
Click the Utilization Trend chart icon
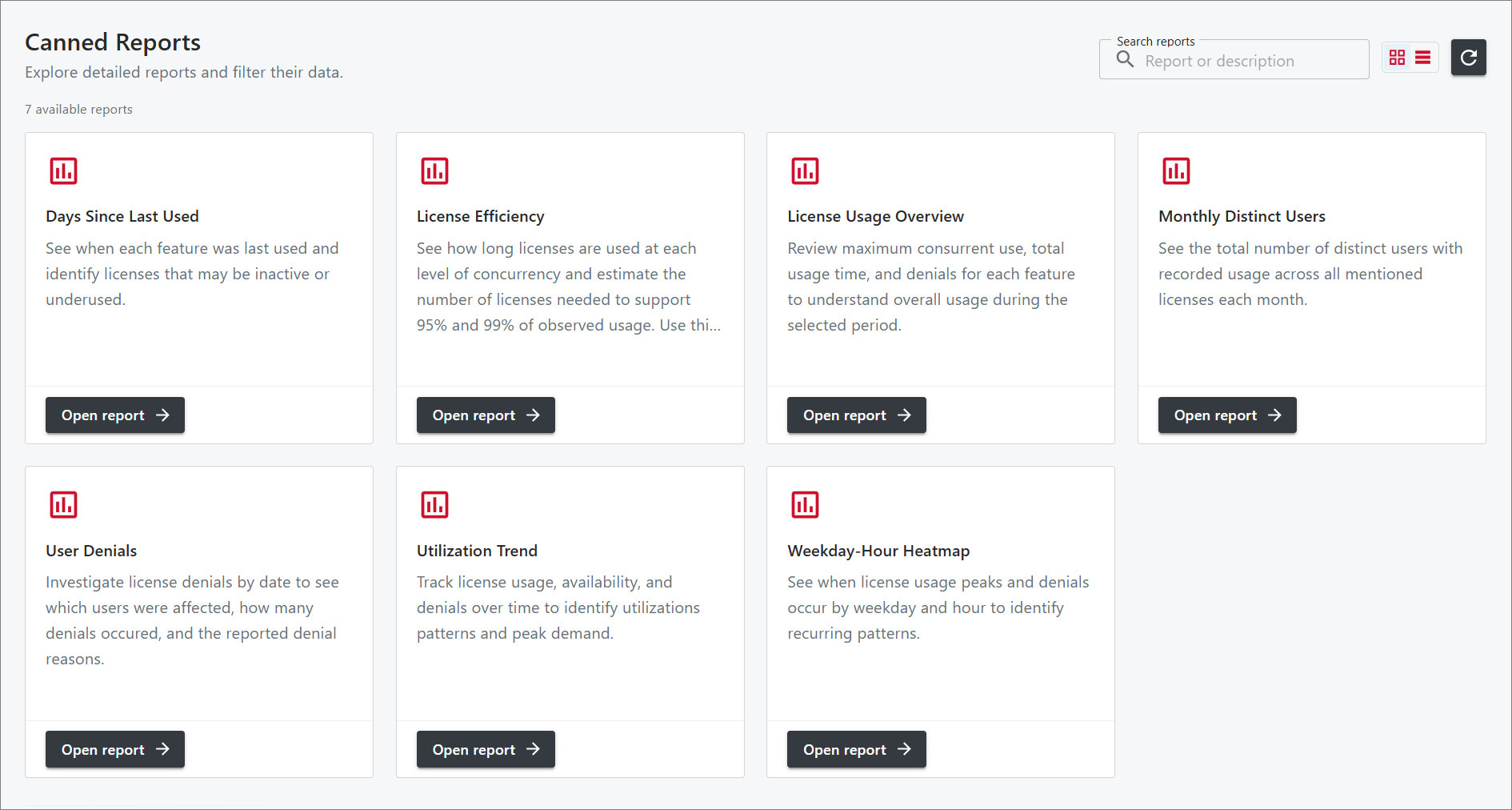(434, 505)
